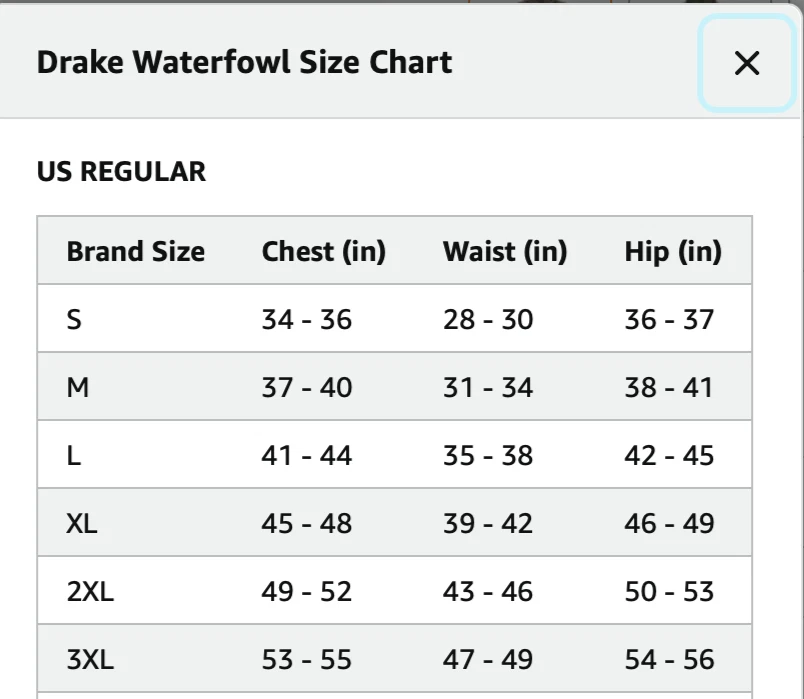
Task: Click the Waist (in) column header
Action: 506,251
